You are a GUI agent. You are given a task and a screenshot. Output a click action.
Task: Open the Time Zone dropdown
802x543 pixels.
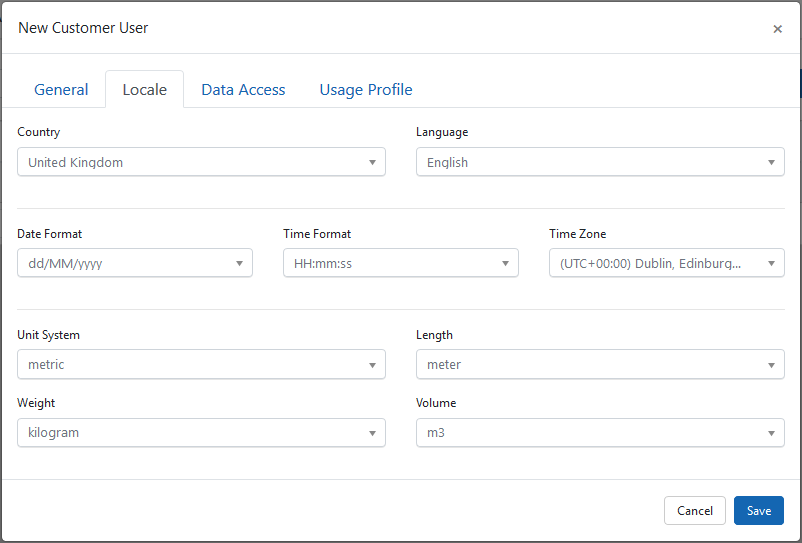666,263
